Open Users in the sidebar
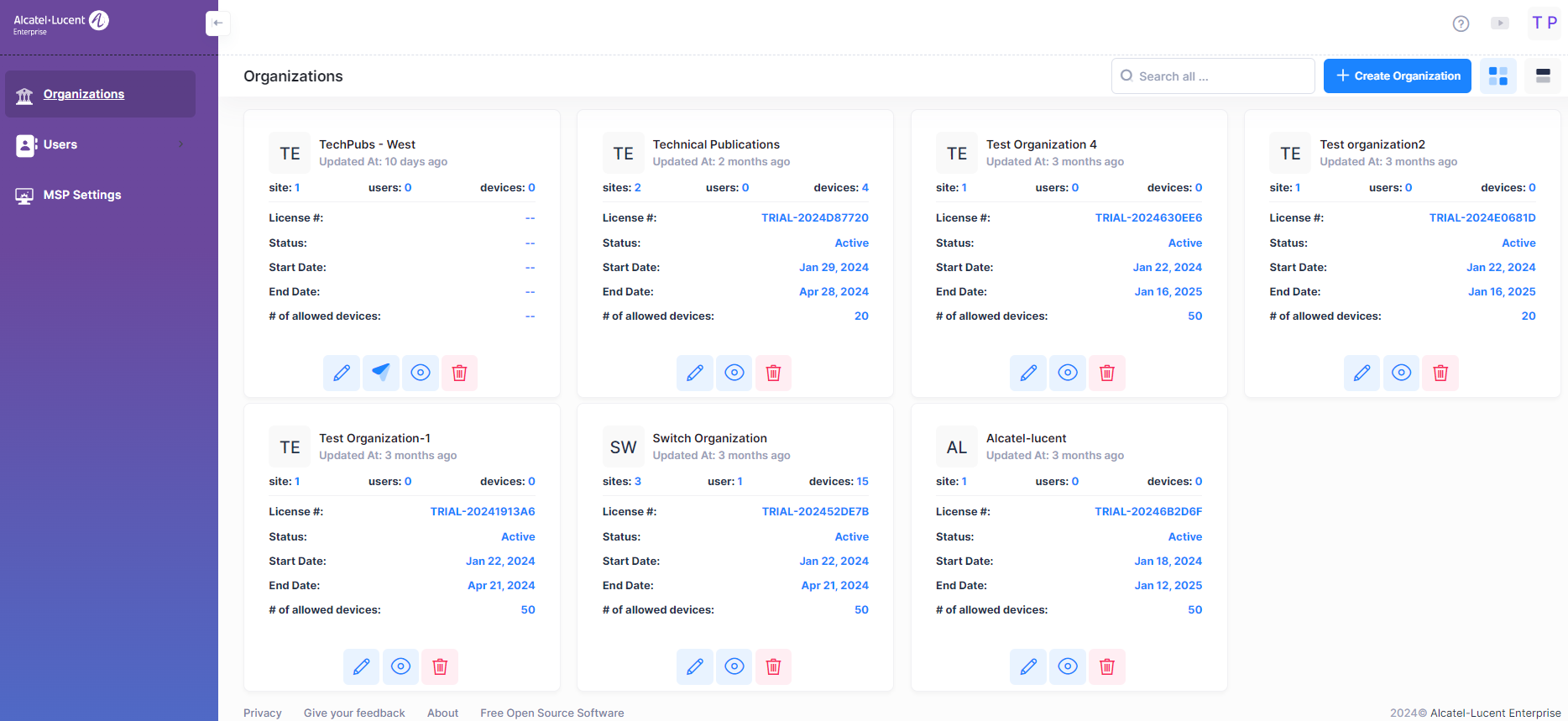This screenshot has height=721, width=1568. [x=101, y=144]
